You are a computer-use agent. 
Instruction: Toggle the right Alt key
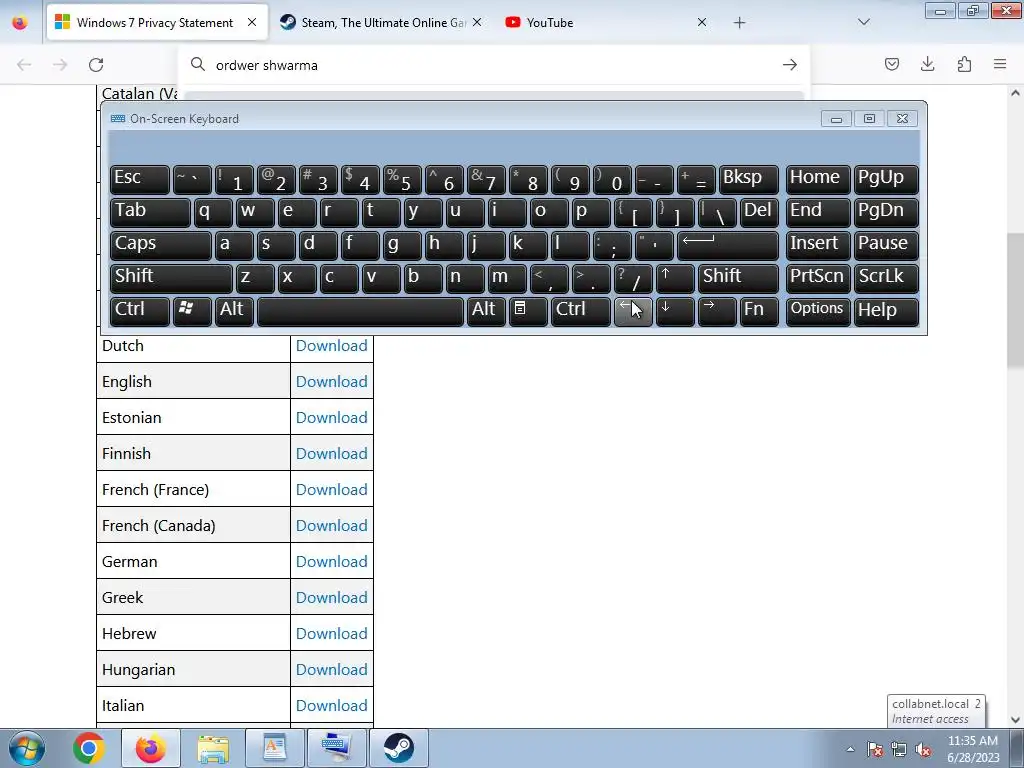[486, 311]
